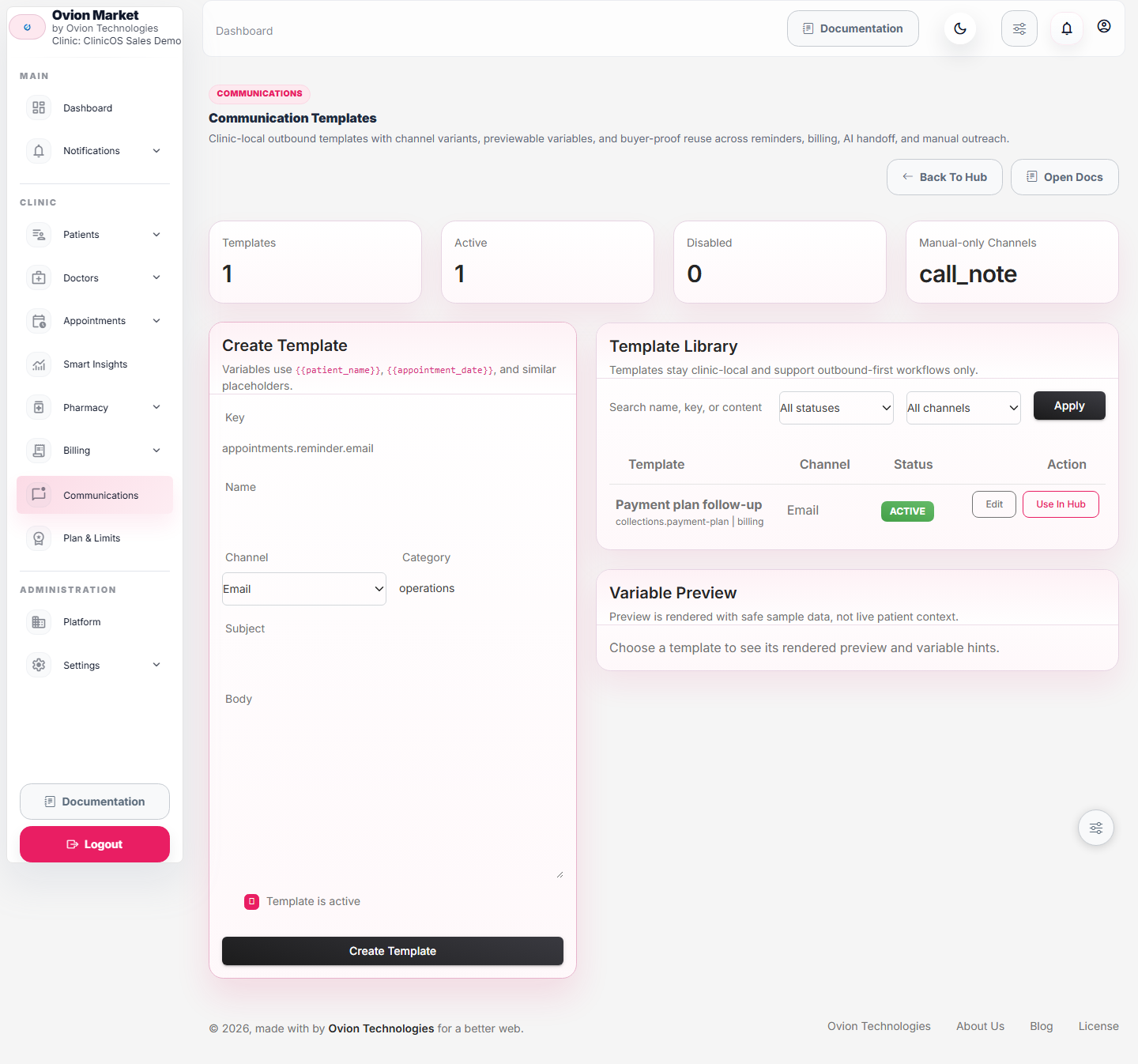Click Back To Hub button

coord(944,177)
